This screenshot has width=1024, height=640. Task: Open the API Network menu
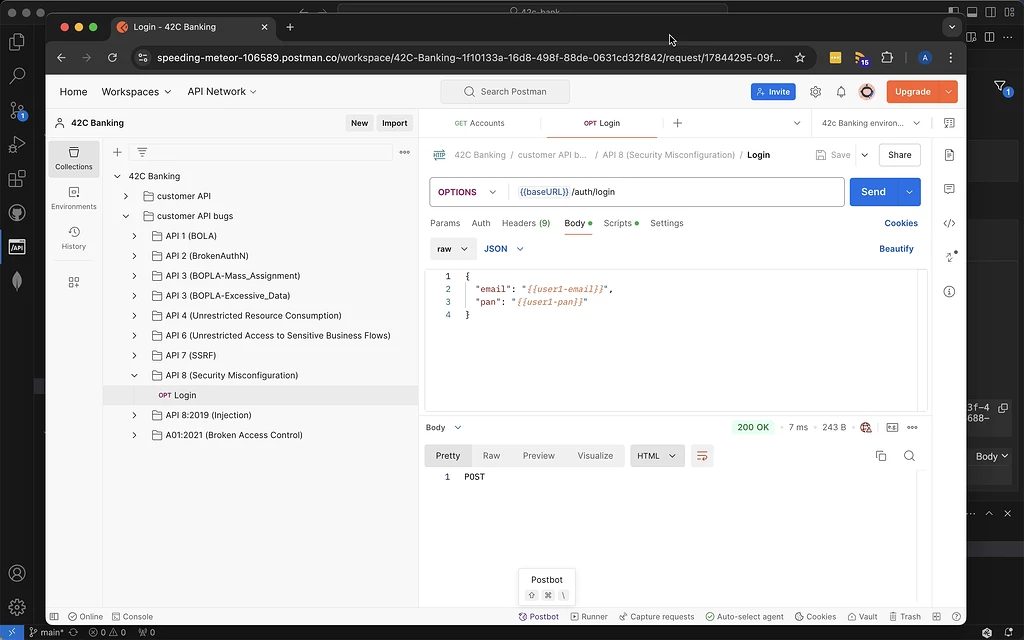coord(221,92)
